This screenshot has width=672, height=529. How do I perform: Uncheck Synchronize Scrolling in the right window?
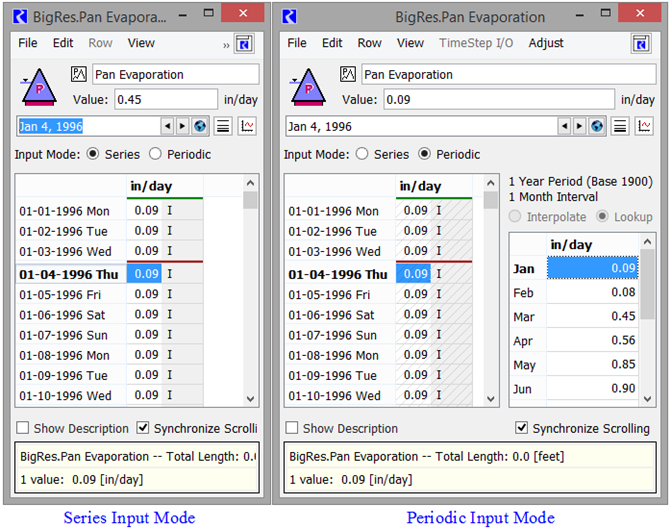click(522, 428)
